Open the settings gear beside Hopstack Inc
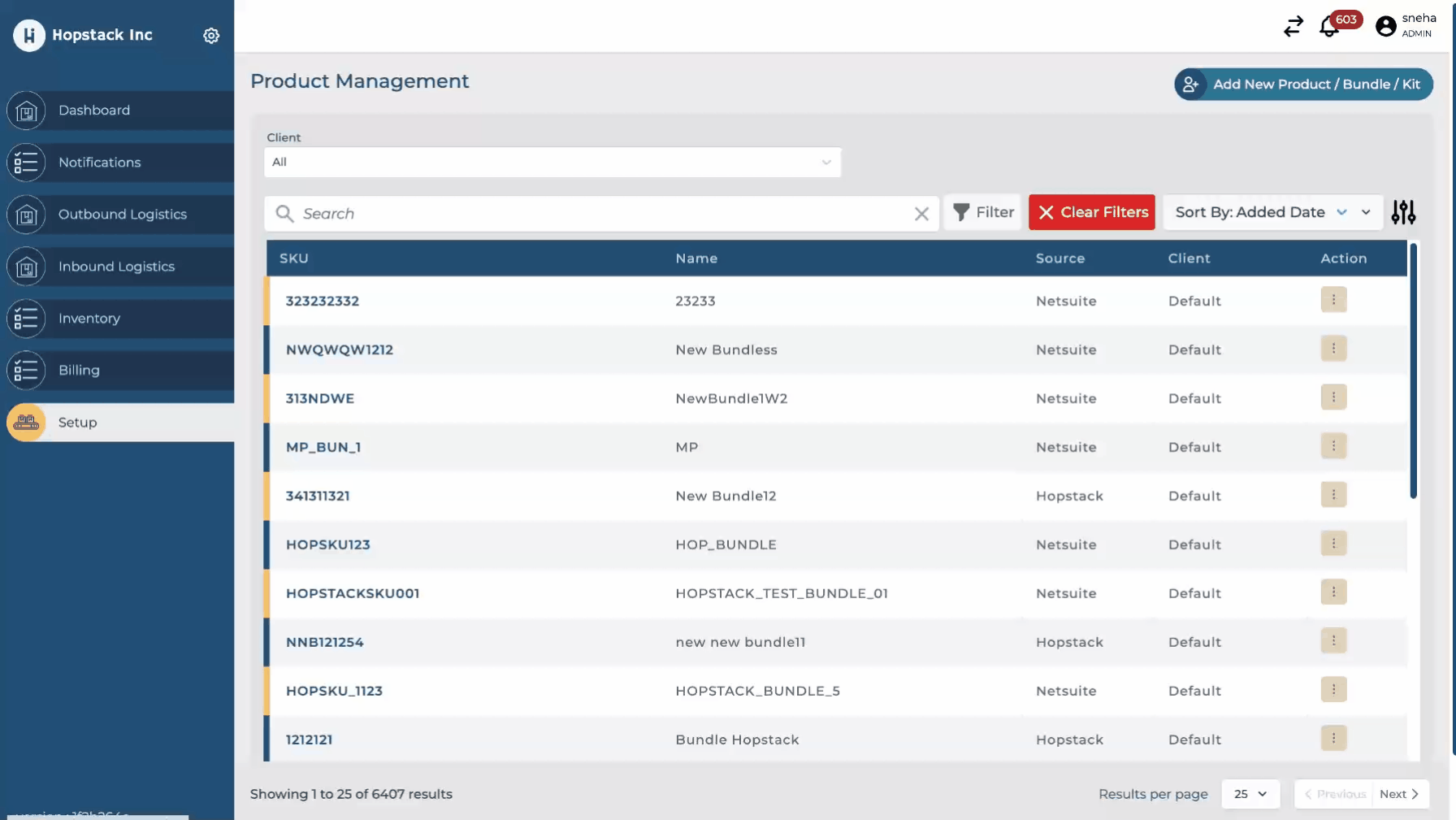Image resolution: width=1456 pixels, height=820 pixels. coord(211,36)
